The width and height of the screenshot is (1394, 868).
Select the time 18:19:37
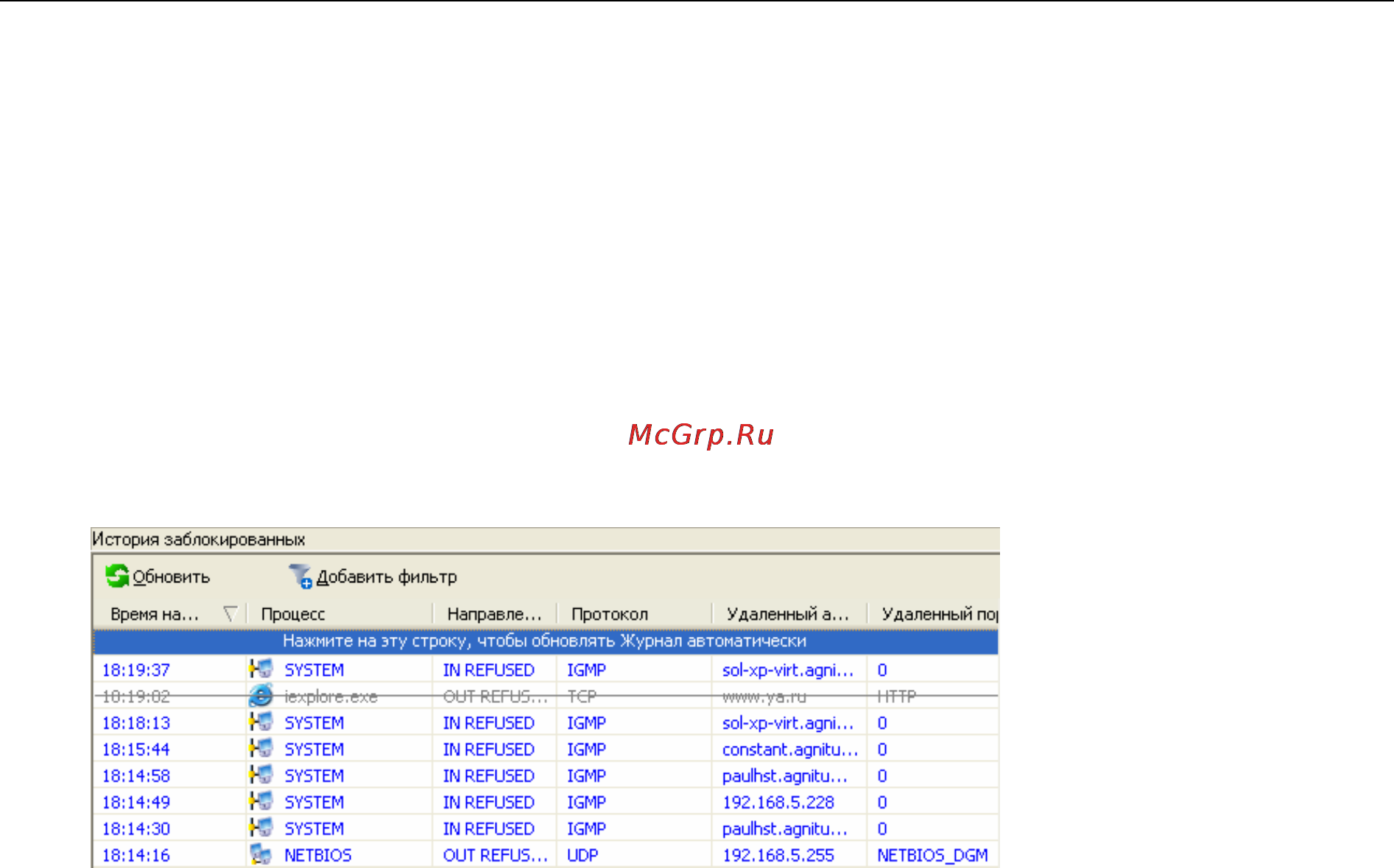tap(136, 670)
